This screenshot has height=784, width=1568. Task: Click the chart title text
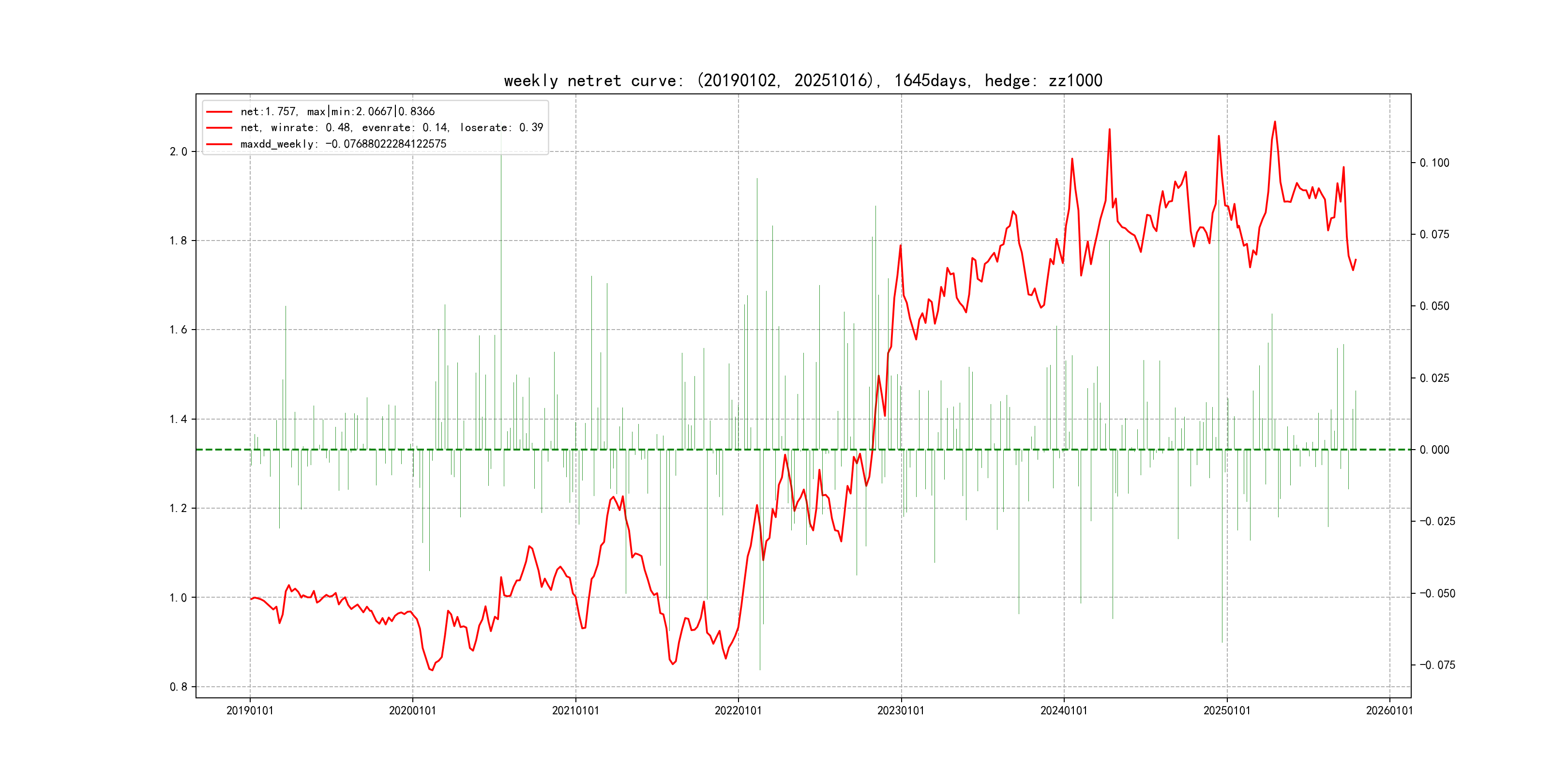click(x=803, y=80)
